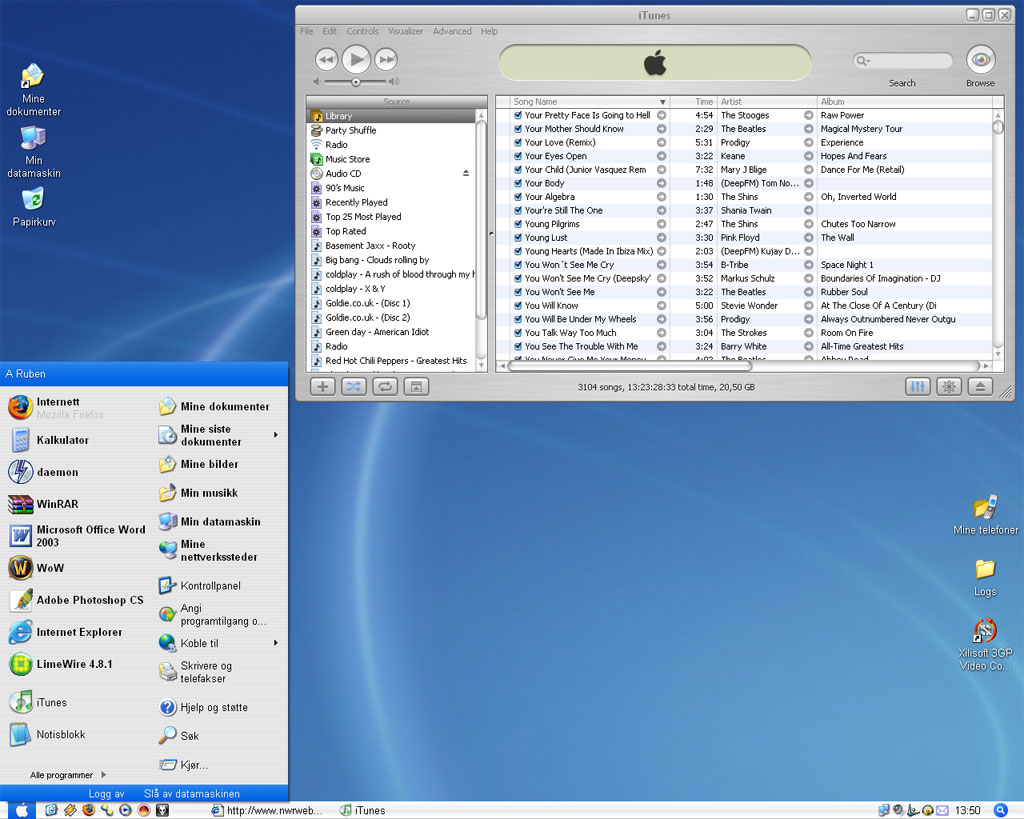Eject the Audio CD in source list
The image size is (1024, 819).
466,173
